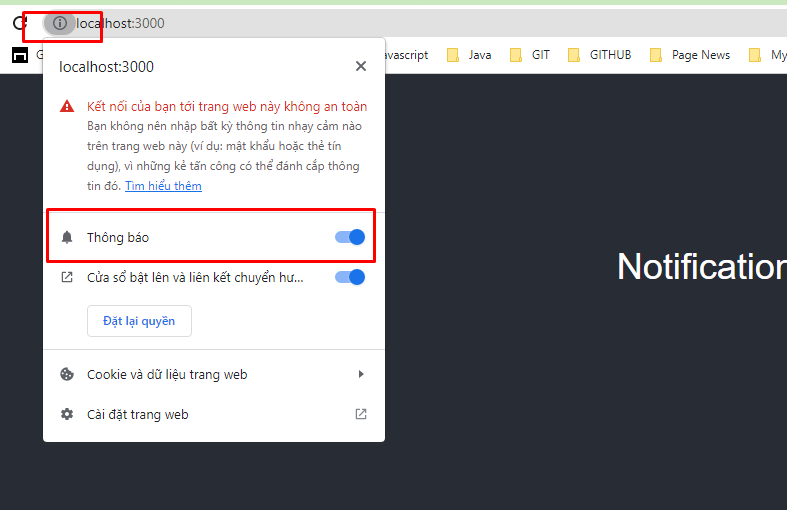
Task: Reload the page with refresh icon
Action: pyautogui.click(x=20, y=23)
